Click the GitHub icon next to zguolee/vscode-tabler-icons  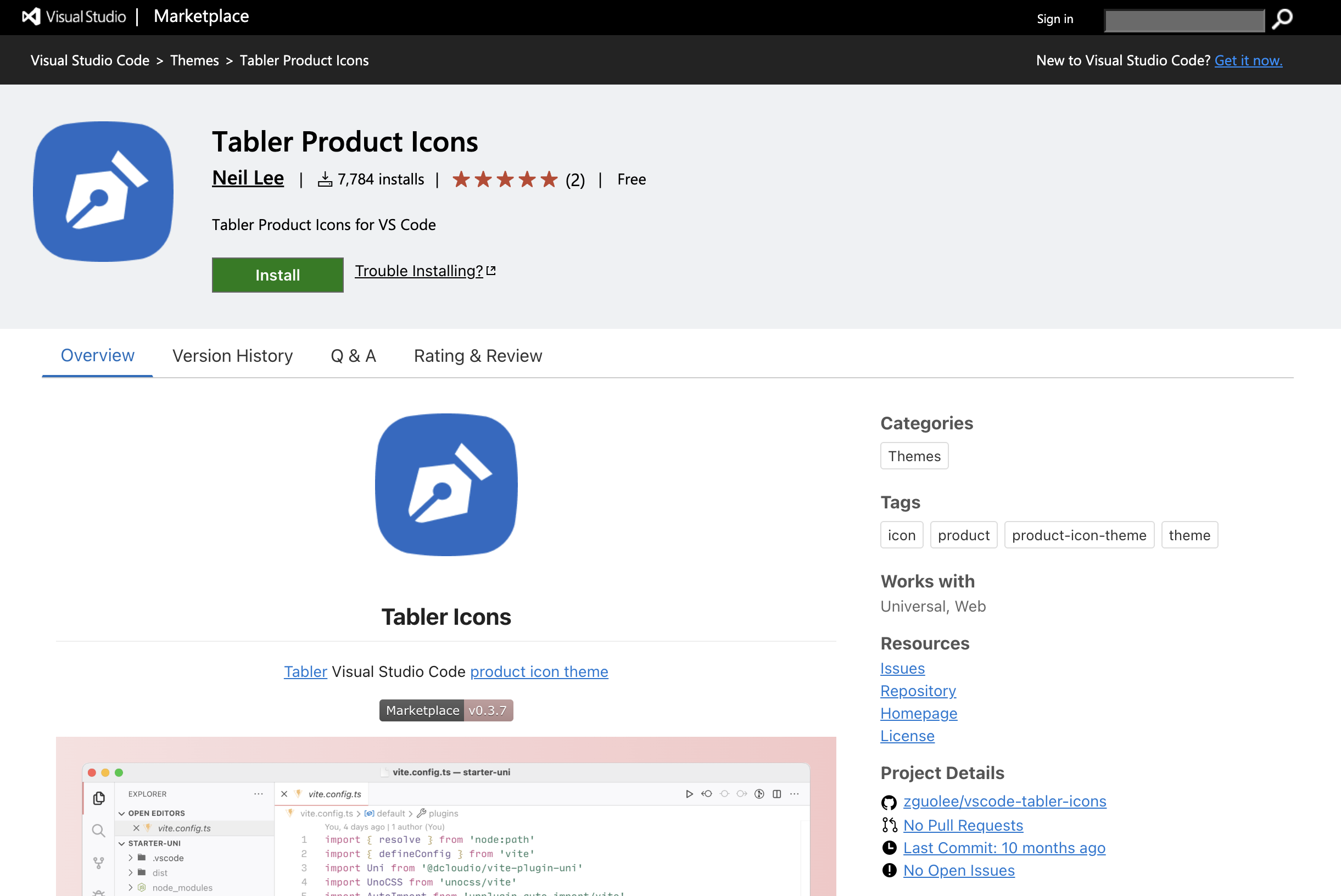[890, 802]
